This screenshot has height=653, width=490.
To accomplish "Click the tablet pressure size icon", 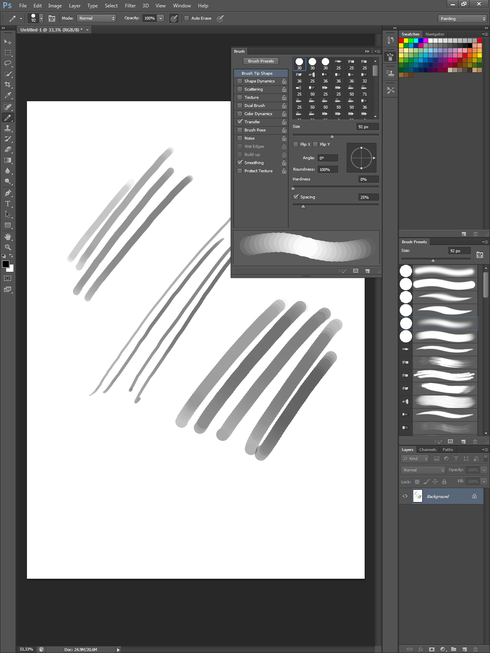I will (221, 18).
